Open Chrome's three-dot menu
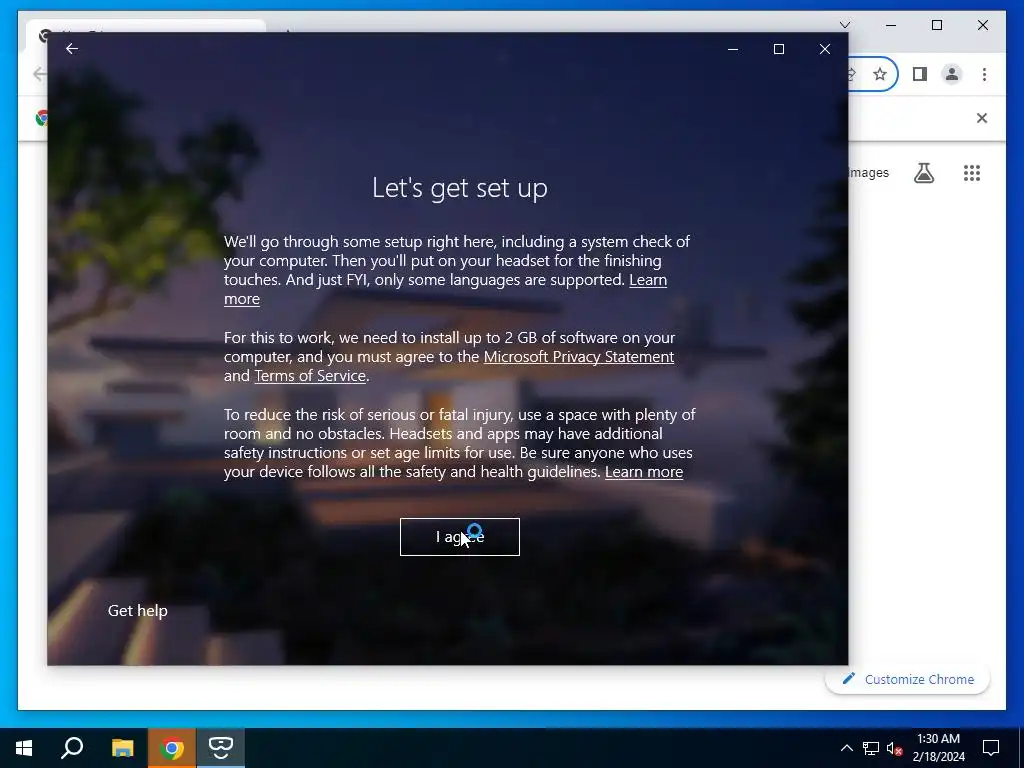Image resolution: width=1024 pixels, height=768 pixels. pyautogui.click(x=984, y=74)
